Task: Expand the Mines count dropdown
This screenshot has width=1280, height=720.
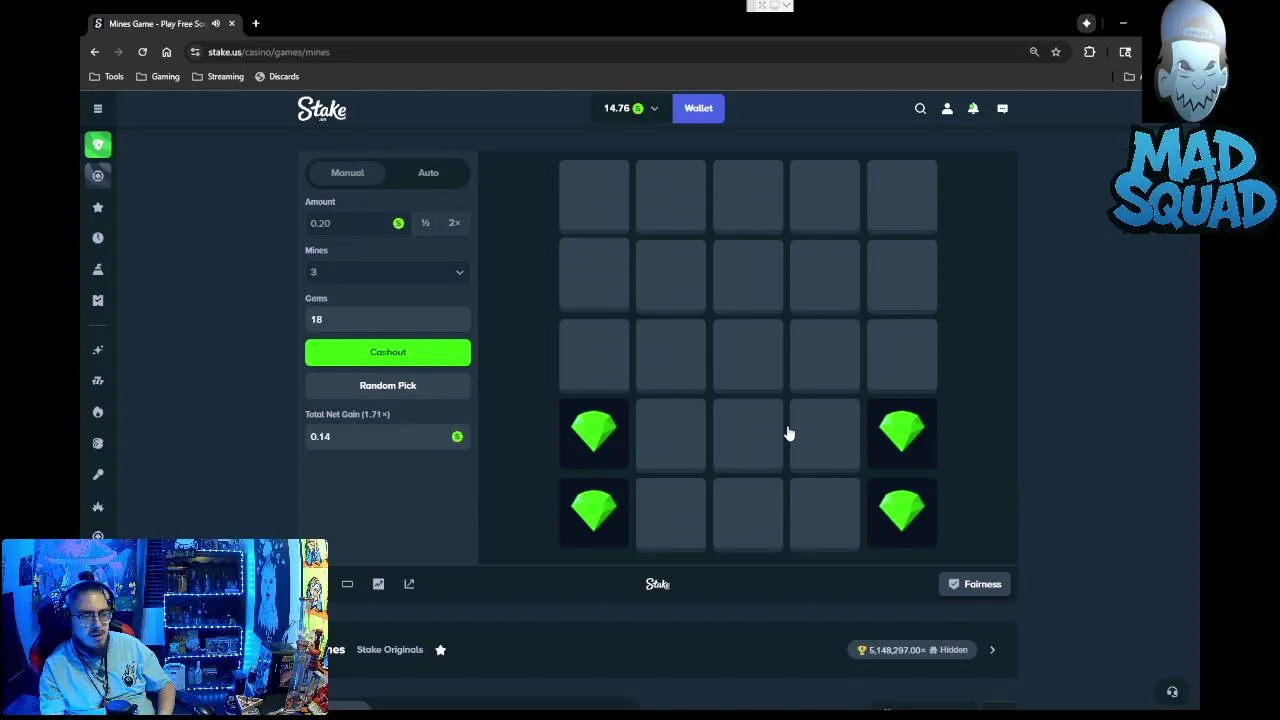Action: (388, 272)
